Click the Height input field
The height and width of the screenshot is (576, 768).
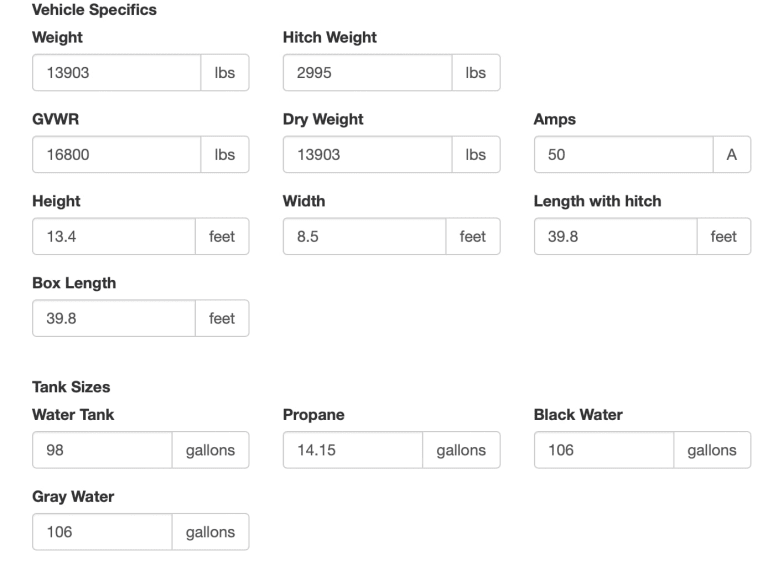pyautogui.click(x=113, y=237)
